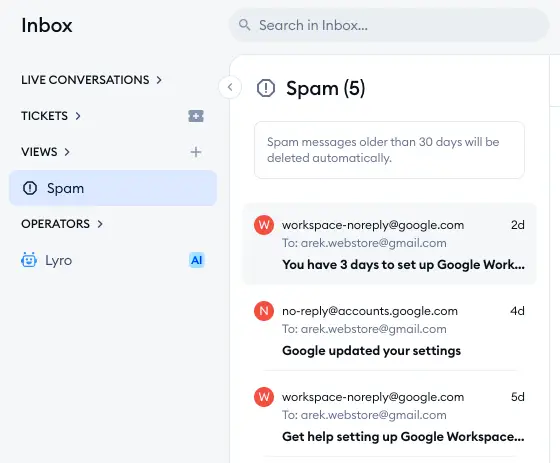Screen dimensions: 560x463
Task: Click the AI badge next to Lyro
Action: [x=196, y=260]
